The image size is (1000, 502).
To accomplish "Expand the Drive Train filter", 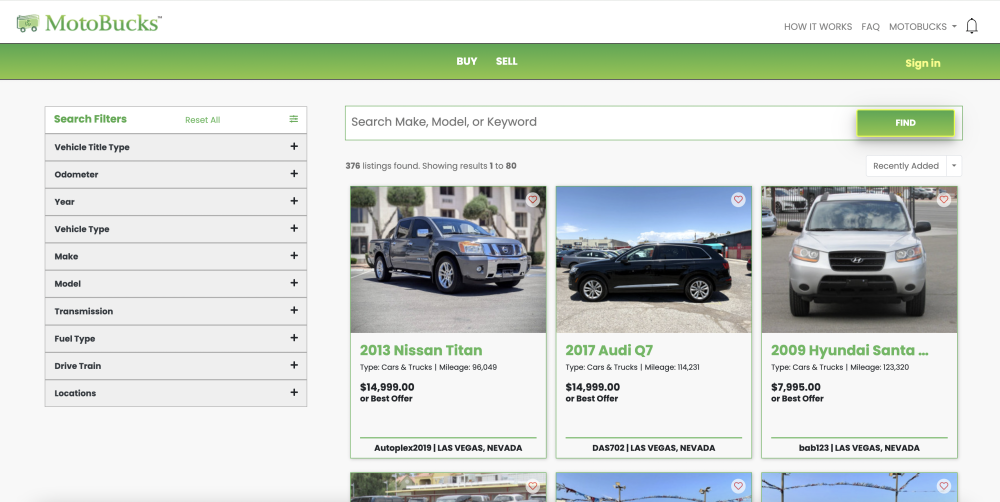I will pos(176,366).
